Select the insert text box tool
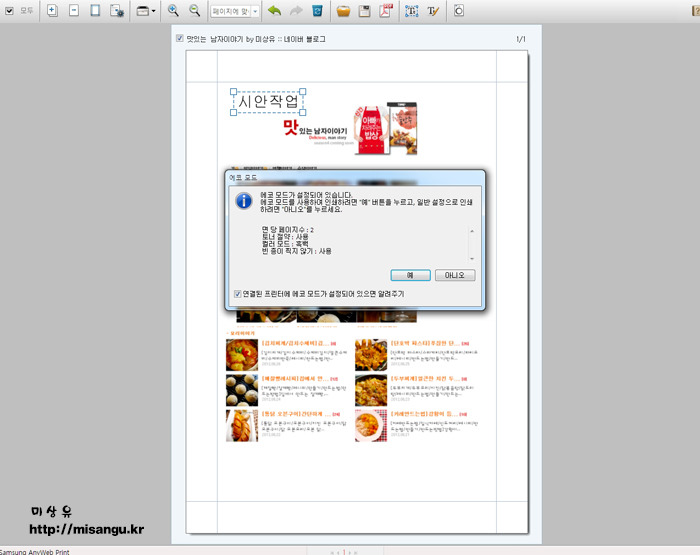This screenshot has height=555, width=700. (x=412, y=11)
